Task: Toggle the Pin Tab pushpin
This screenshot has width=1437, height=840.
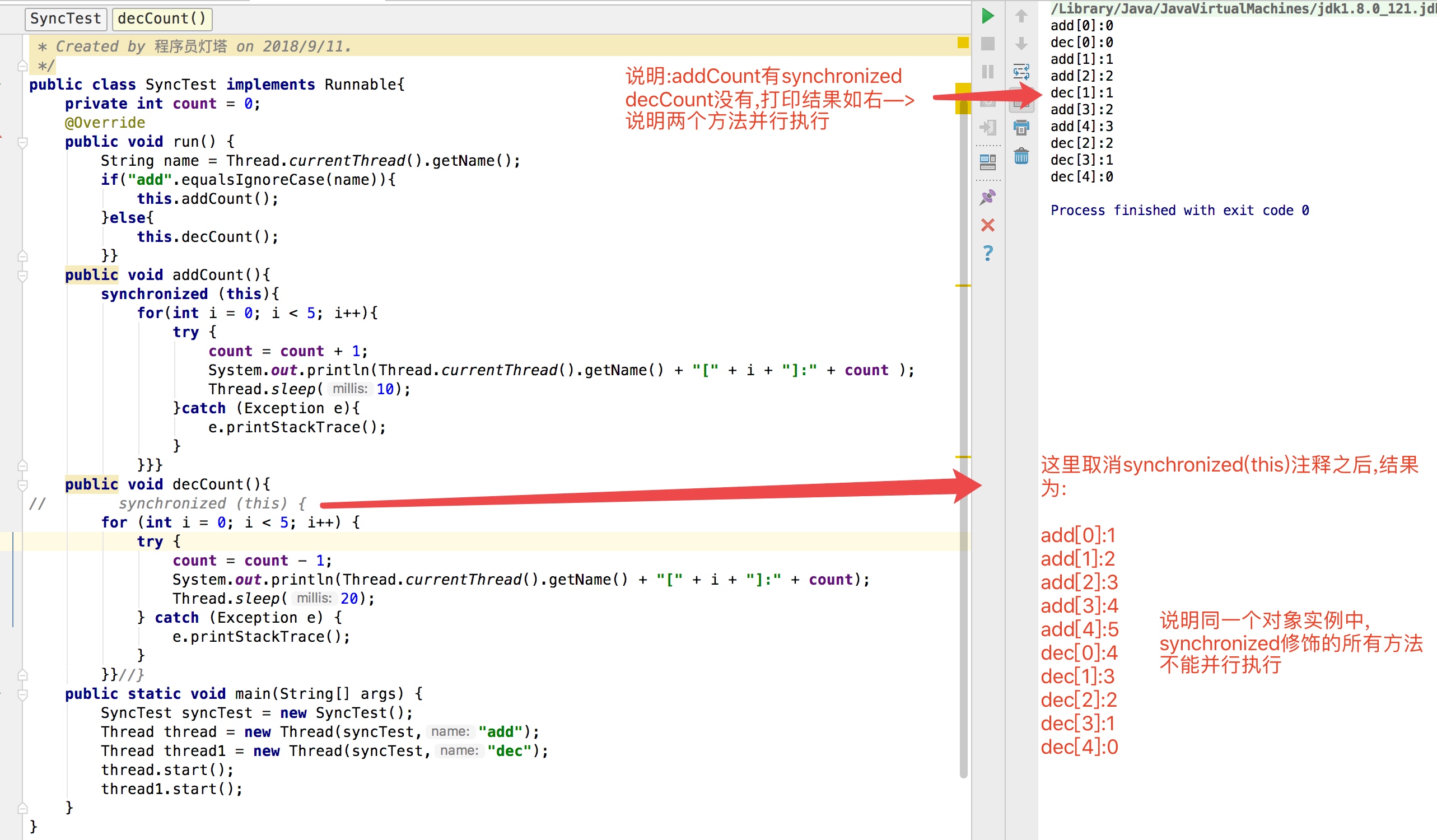Action: (x=988, y=197)
